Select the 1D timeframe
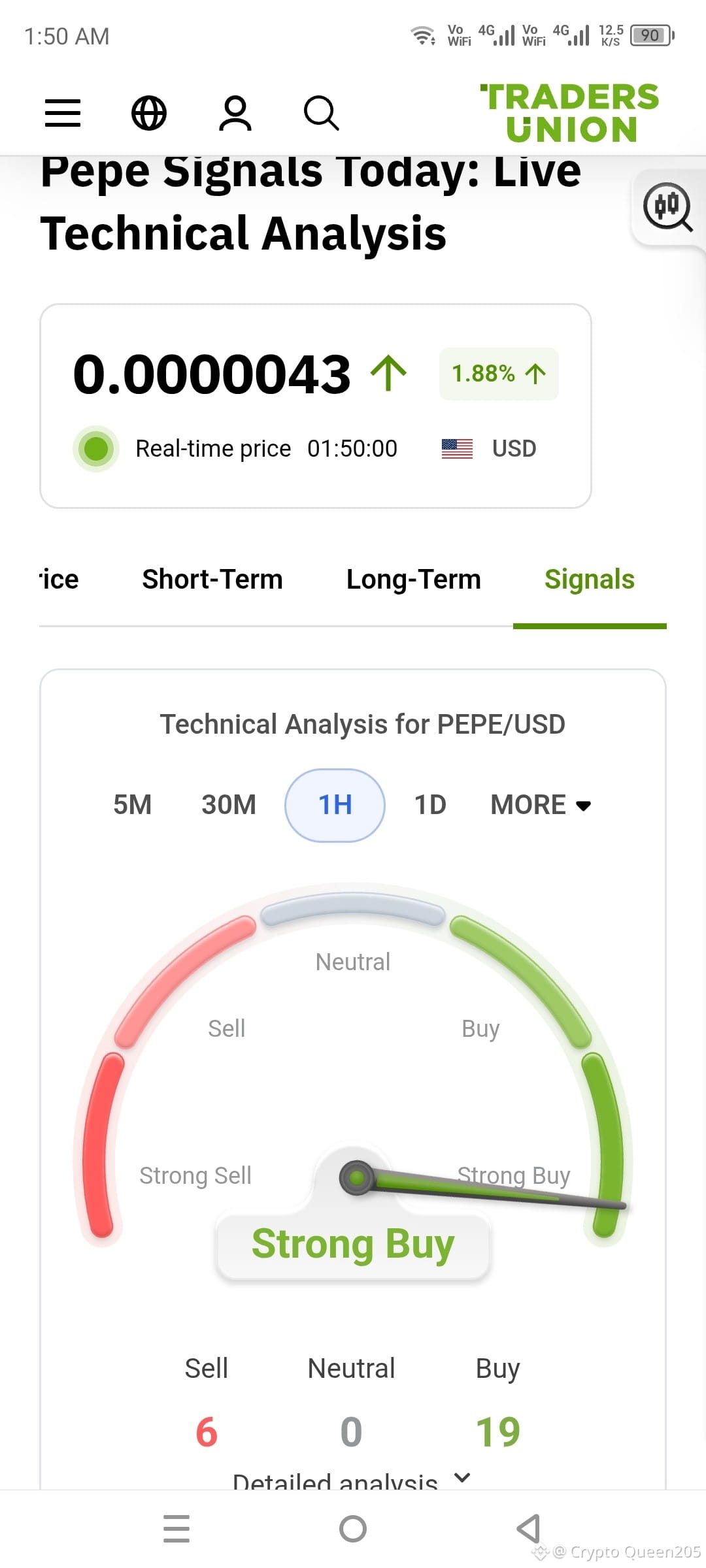This screenshot has width=706, height=1568. click(x=430, y=805)
